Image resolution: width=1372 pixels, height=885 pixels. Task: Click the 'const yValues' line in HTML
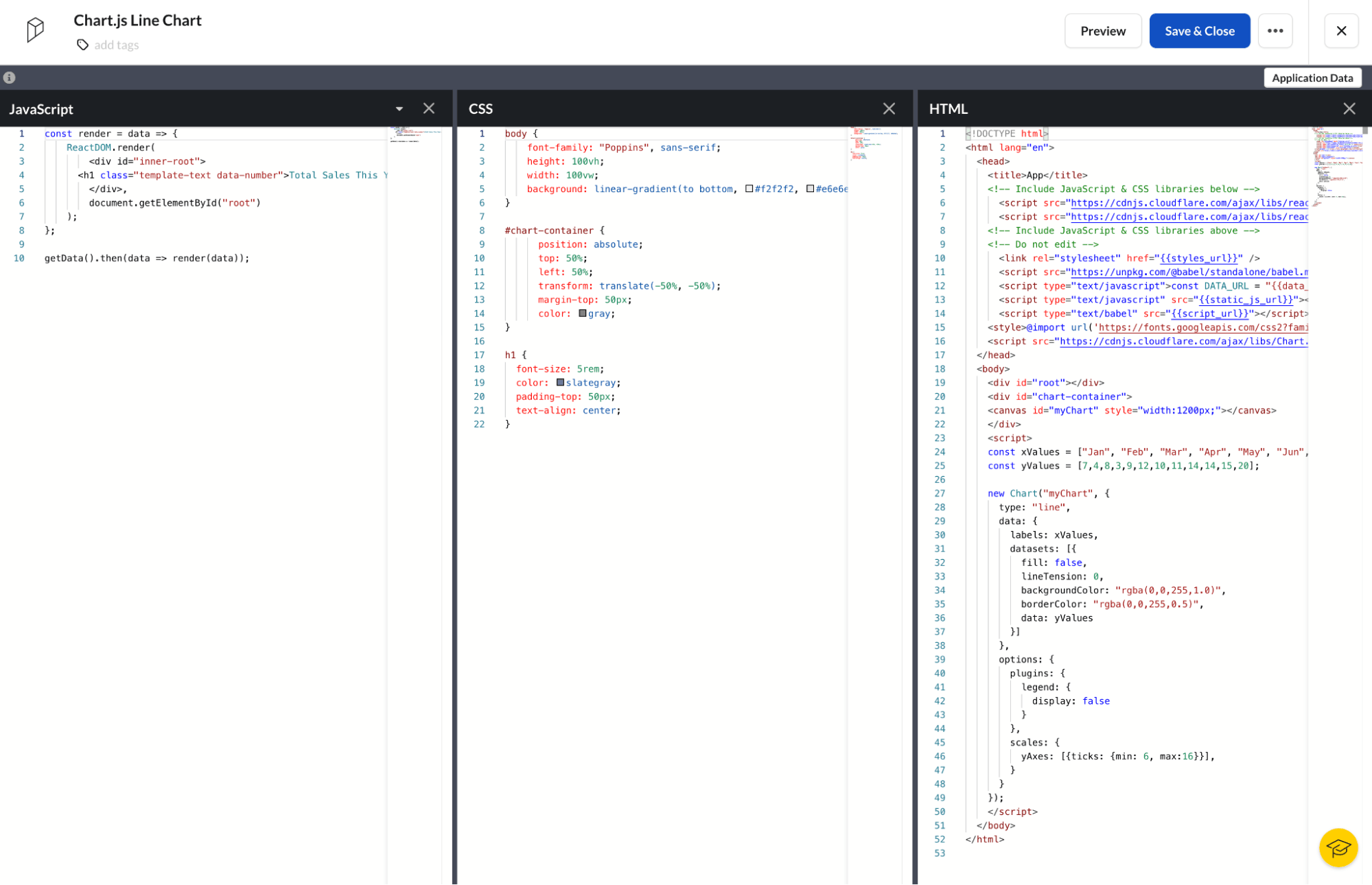click(x=1124, y=466)
